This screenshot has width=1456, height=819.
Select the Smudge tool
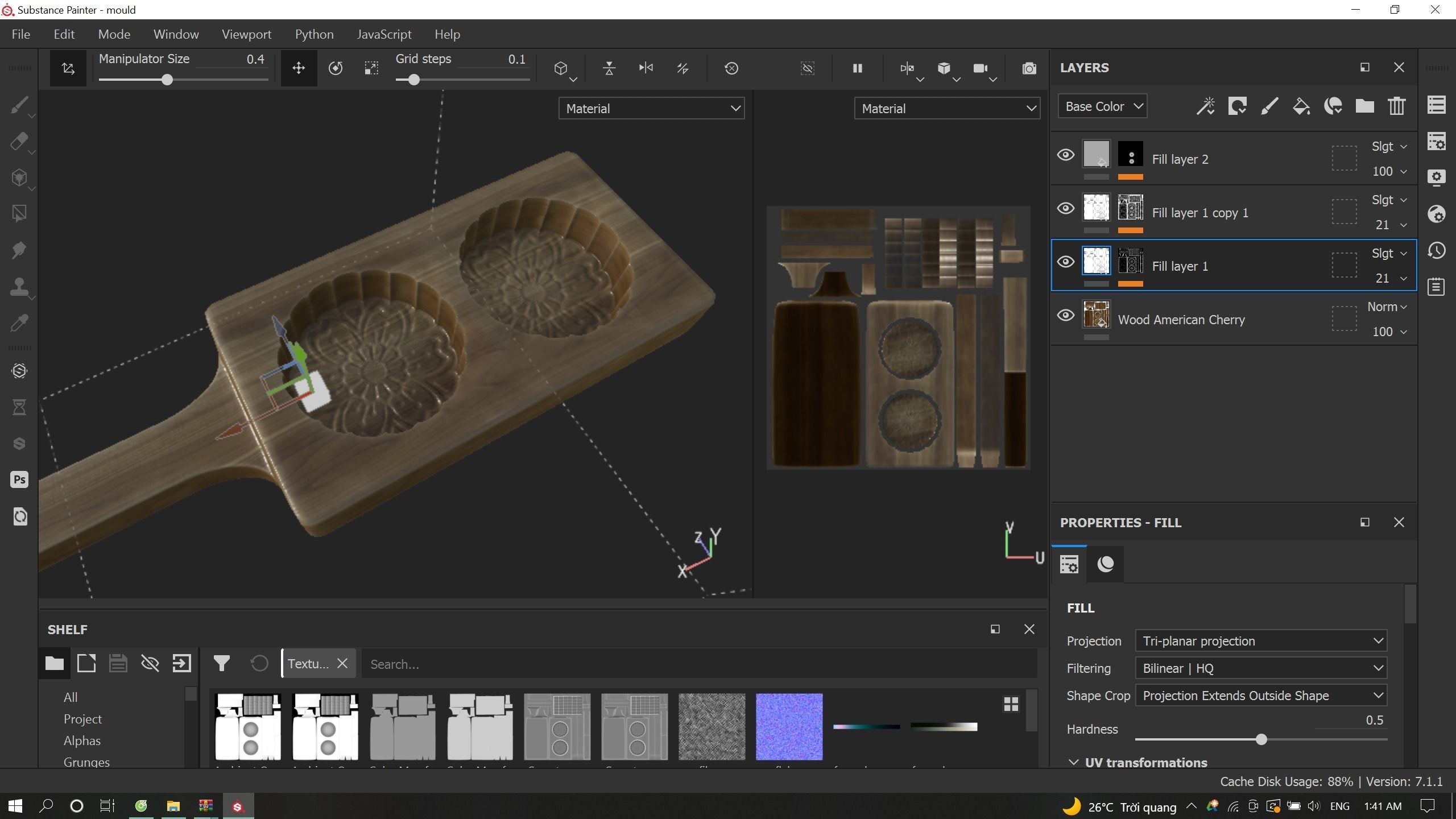tap(19, 250)
